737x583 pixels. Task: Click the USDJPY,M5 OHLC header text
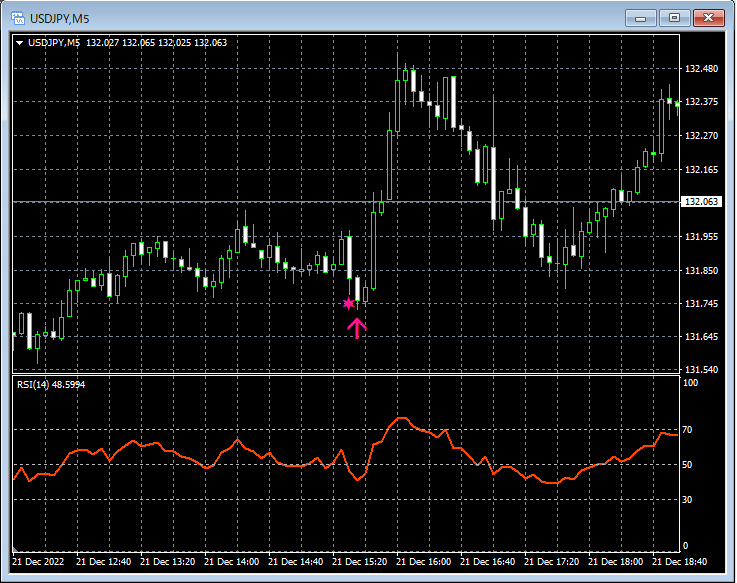click(127, 43)
